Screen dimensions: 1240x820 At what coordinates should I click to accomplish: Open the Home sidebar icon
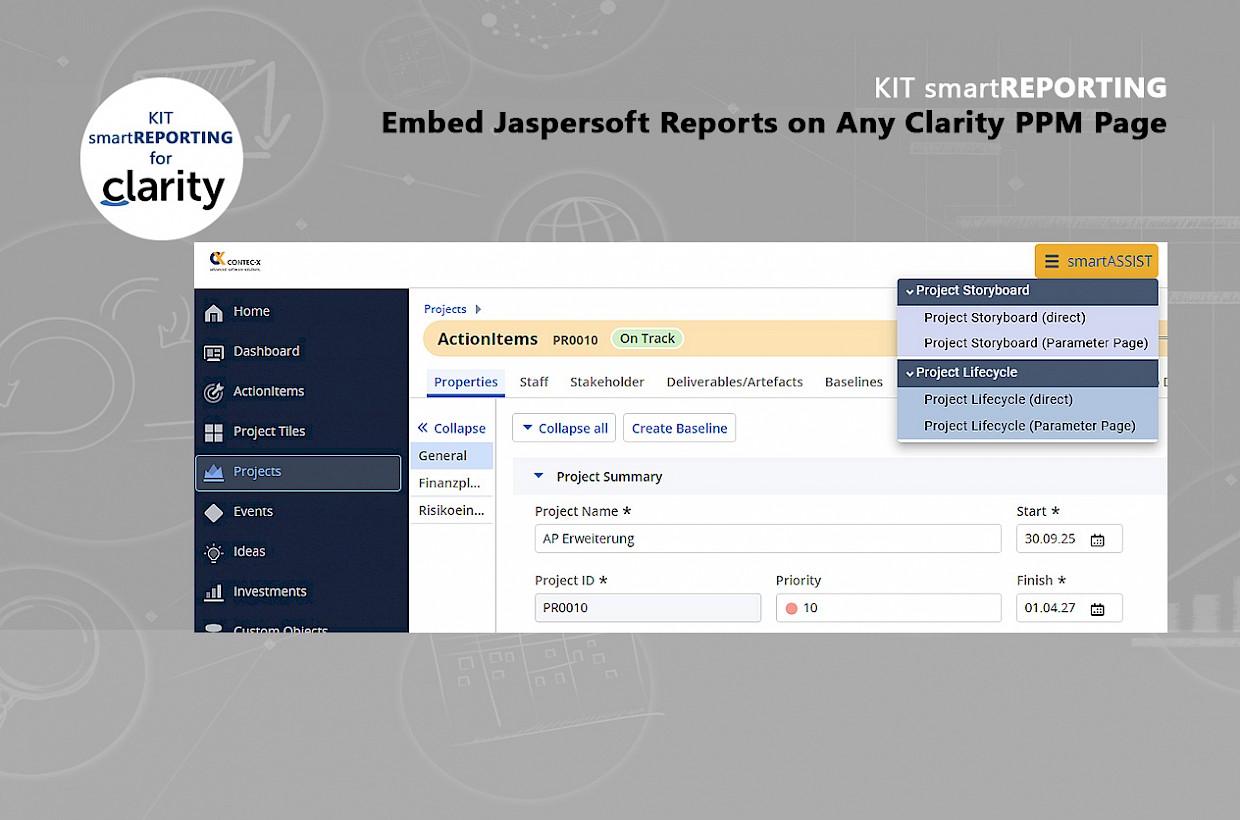tap(213, 312)
